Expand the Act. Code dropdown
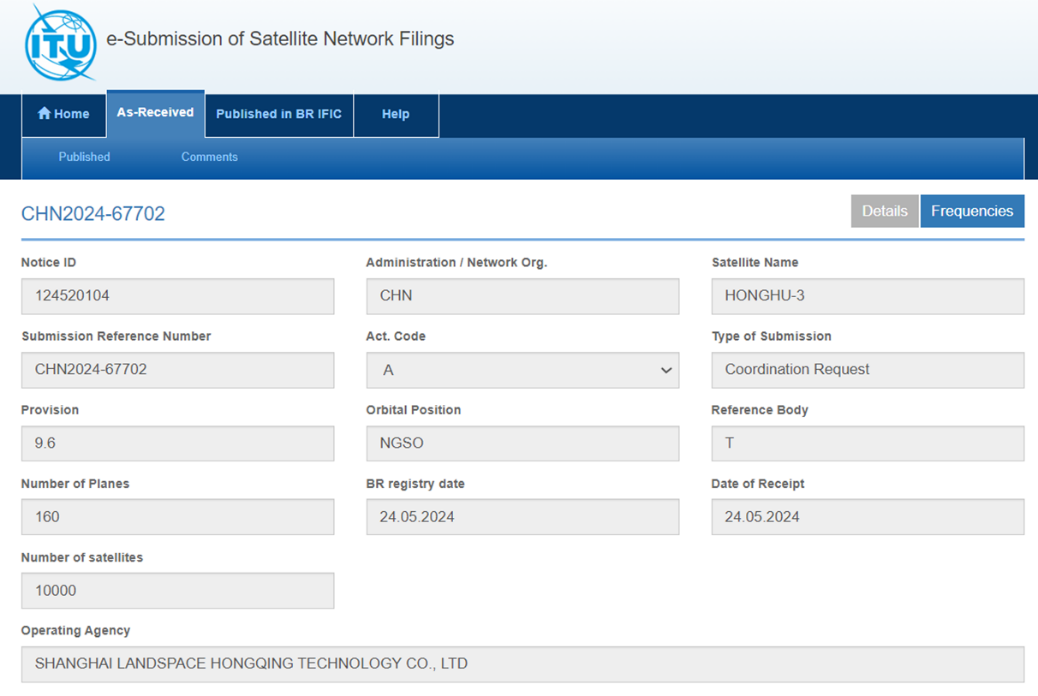Viewport: 1038px width, 696px height. point(522,370)
